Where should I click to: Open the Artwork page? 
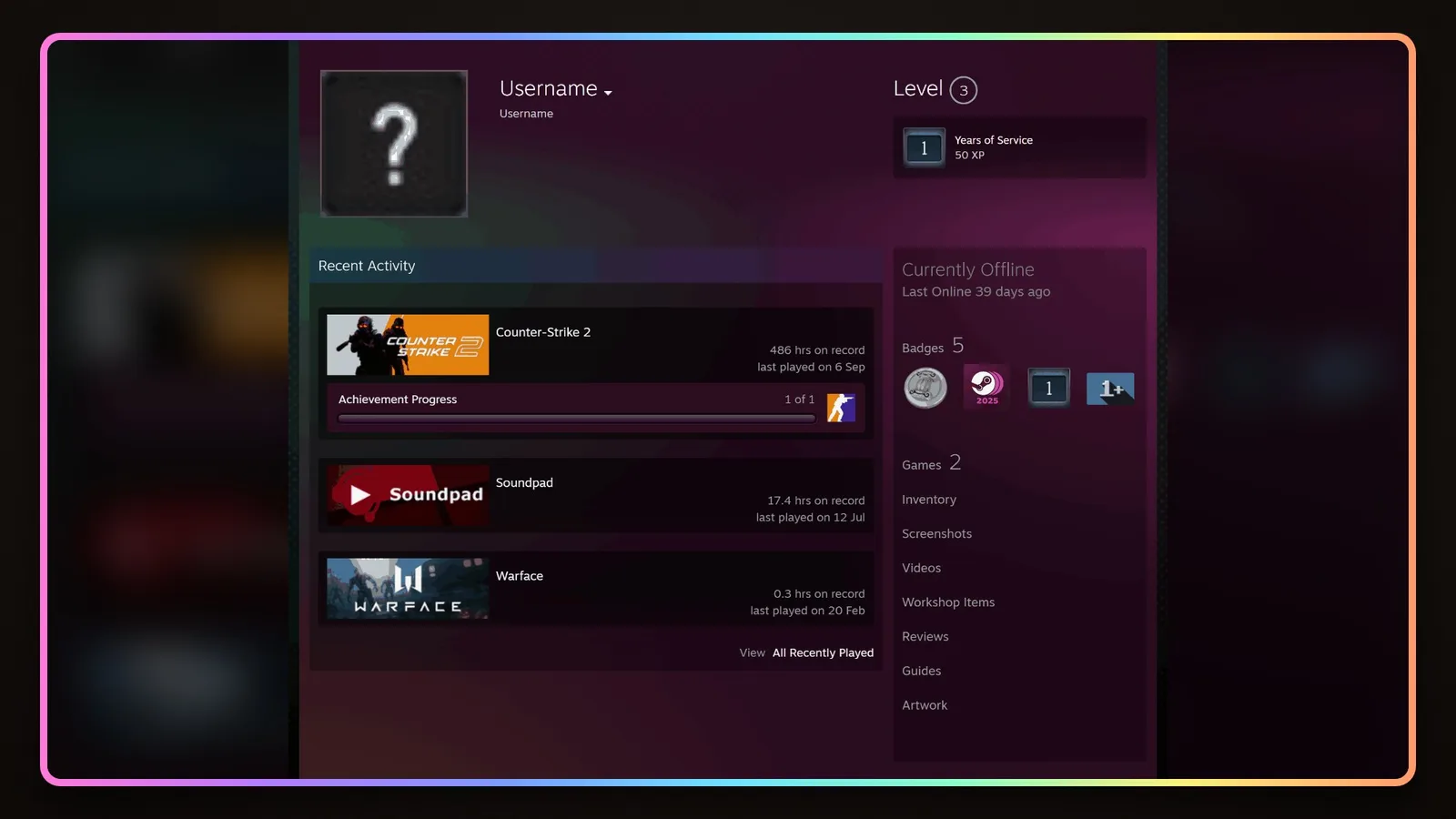pyautogui.click(x=925, y=705)
